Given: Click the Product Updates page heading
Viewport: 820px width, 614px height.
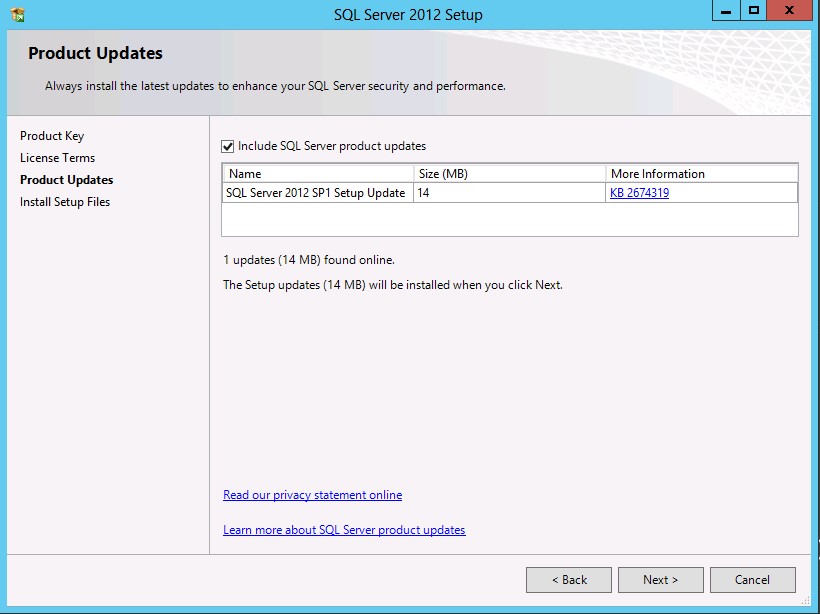Looking at the screenshot, I should (95, 53).
